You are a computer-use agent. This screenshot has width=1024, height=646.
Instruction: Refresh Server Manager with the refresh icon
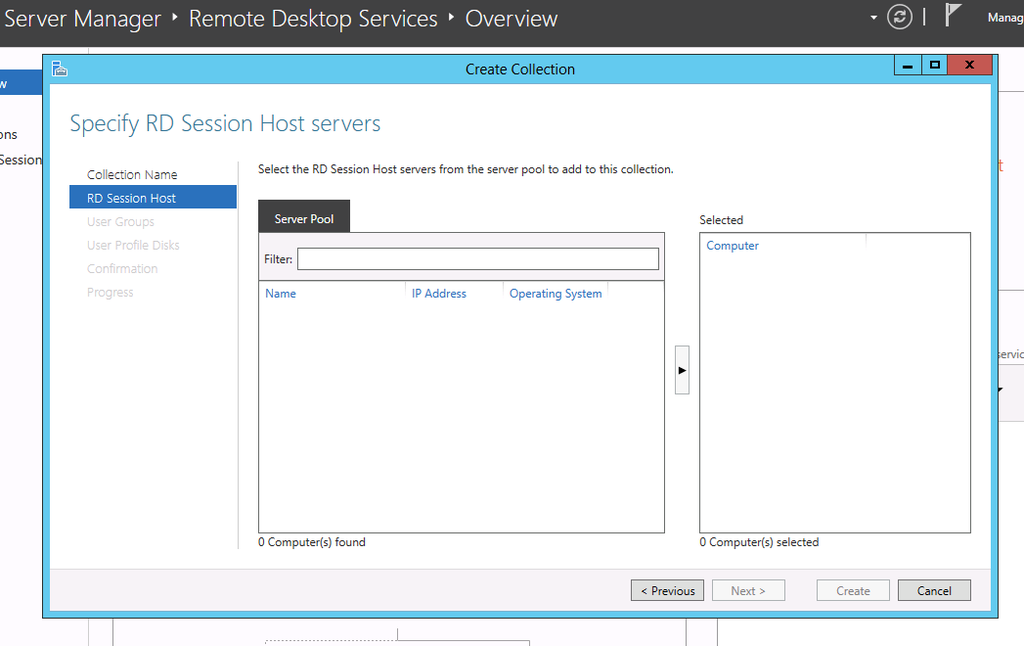tap(899, 17)
